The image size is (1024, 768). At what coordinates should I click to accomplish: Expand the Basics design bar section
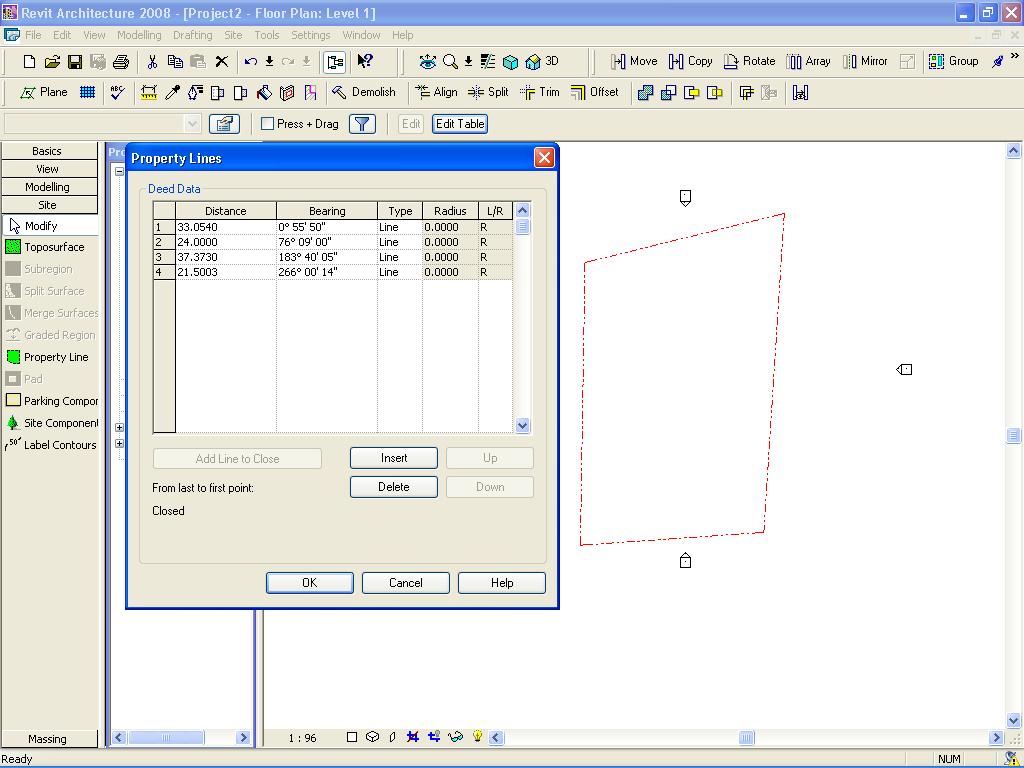point(47,151)
